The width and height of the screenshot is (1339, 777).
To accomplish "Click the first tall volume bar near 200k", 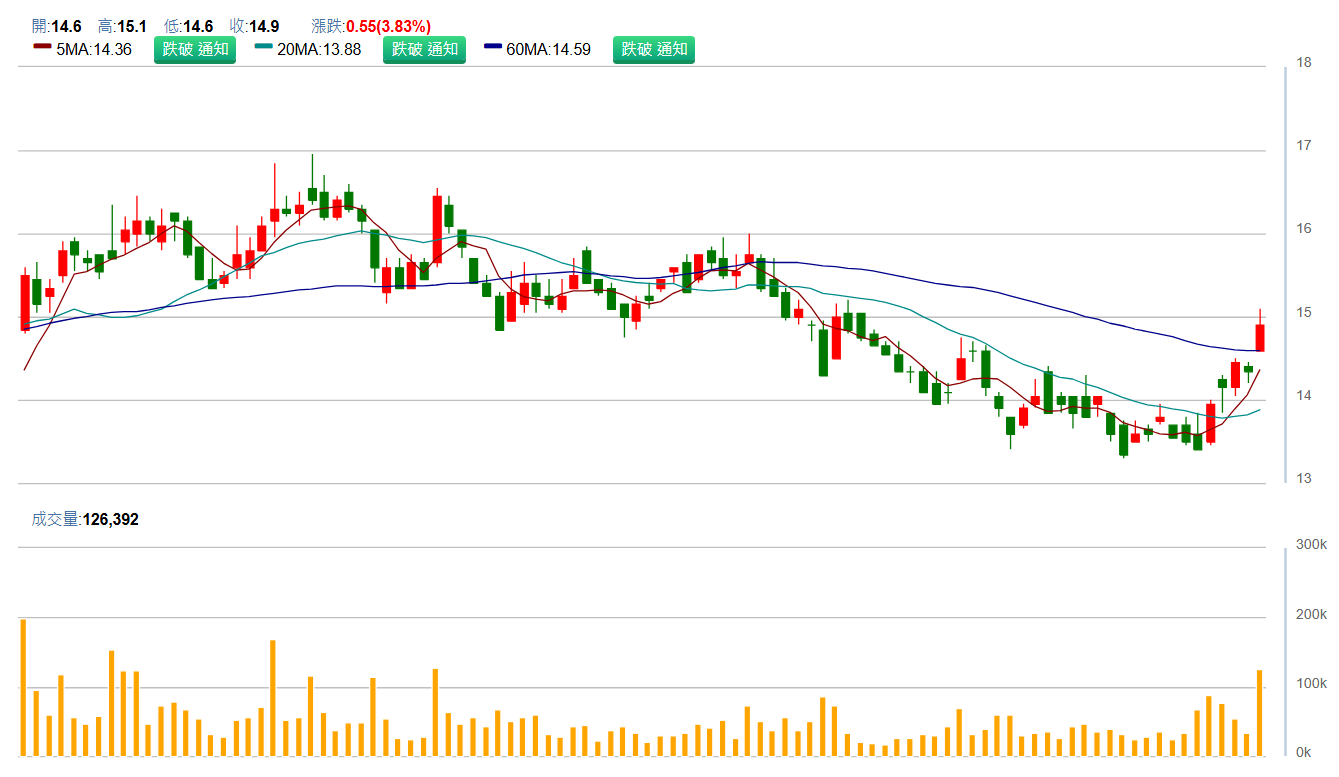I will click(x=23, y=687).
